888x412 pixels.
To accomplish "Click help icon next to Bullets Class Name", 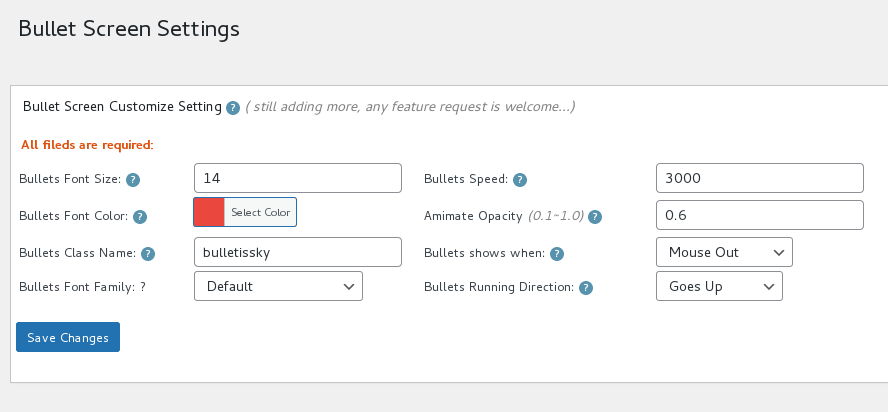I will pos(147,254).
